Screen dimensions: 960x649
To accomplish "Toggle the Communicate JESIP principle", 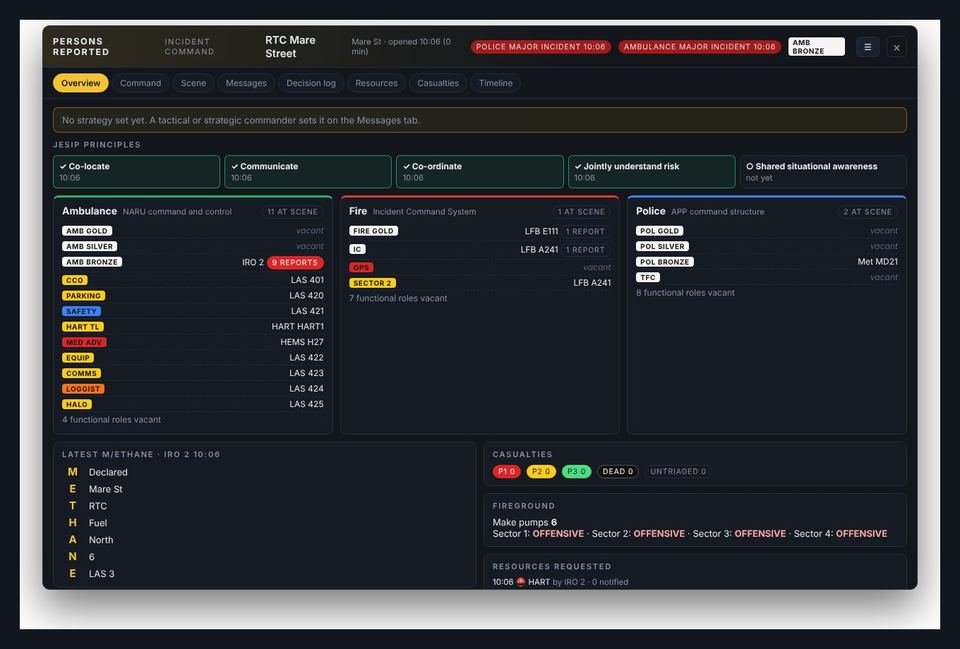I will click(308, 171).
